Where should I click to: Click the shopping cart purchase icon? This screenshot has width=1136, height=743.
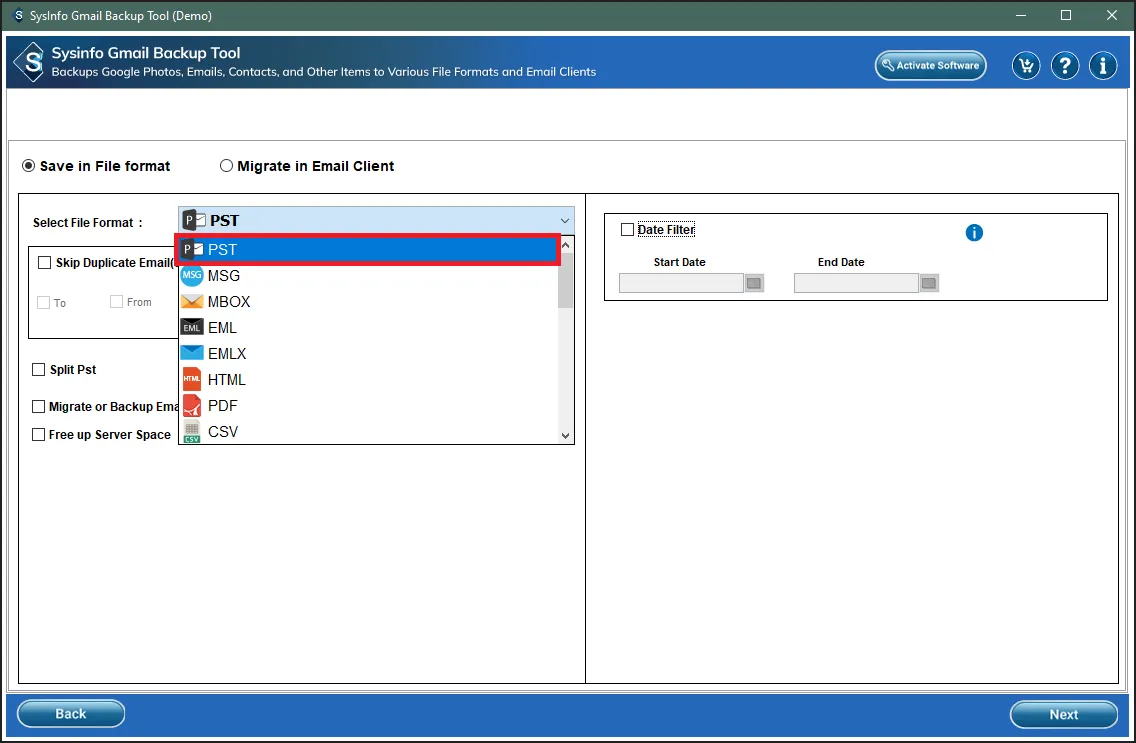pos(1026,66)
